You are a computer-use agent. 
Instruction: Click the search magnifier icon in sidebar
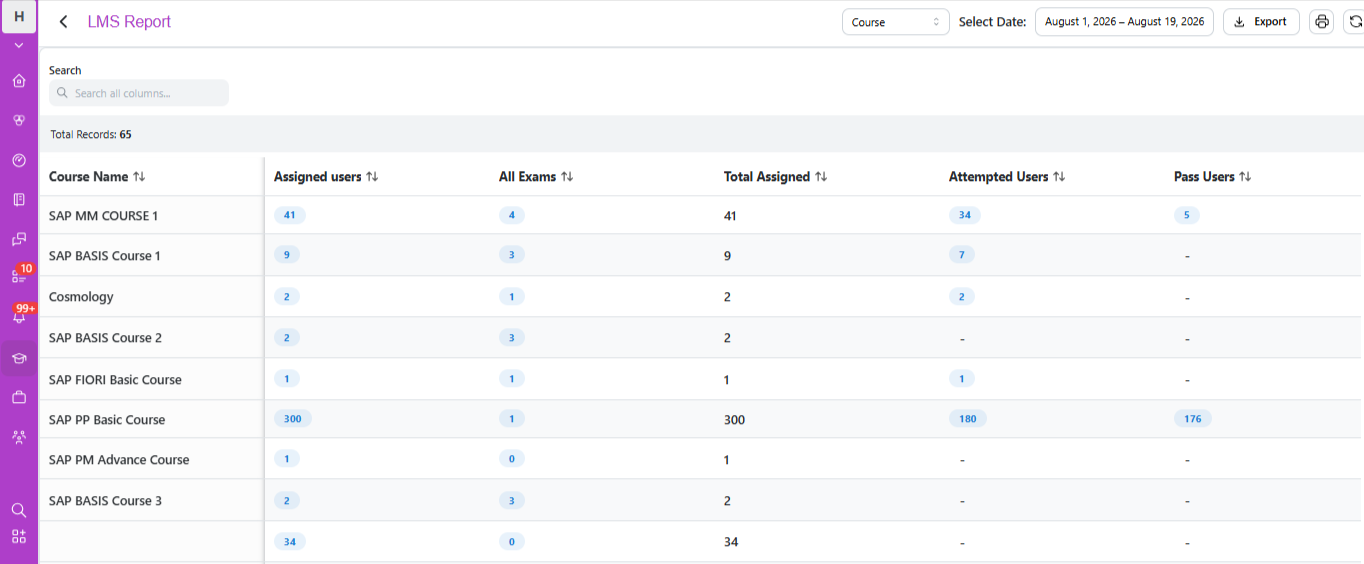(19, 510)
